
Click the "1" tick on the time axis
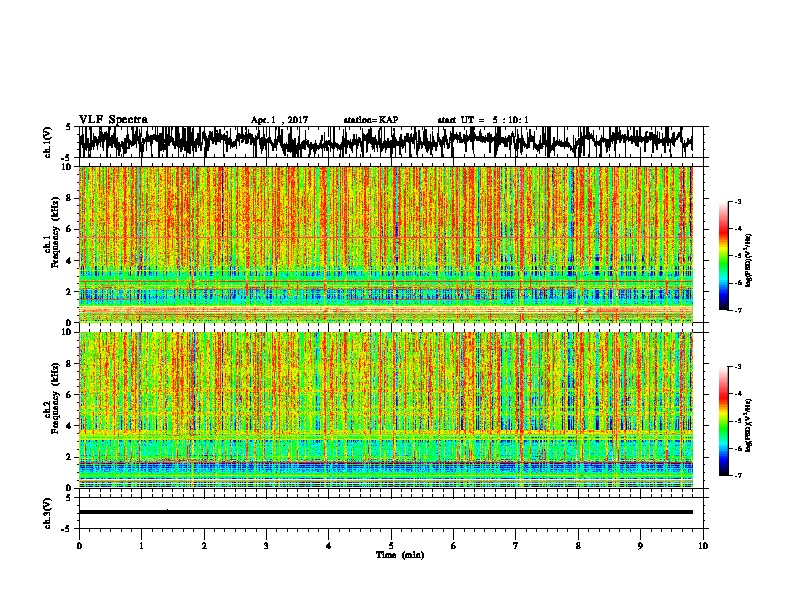(x=141, y=546)
